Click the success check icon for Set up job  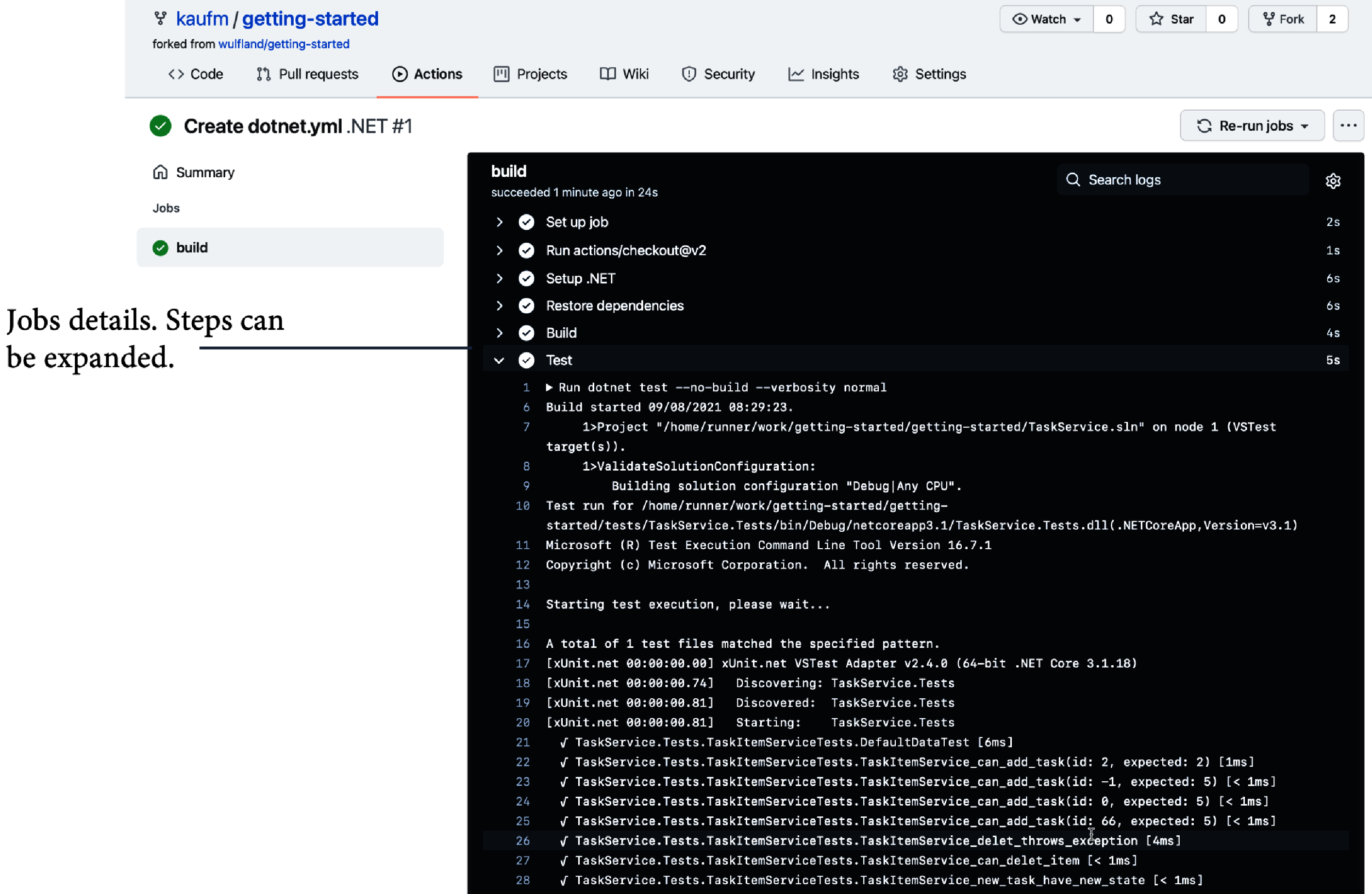coord(526,222)
